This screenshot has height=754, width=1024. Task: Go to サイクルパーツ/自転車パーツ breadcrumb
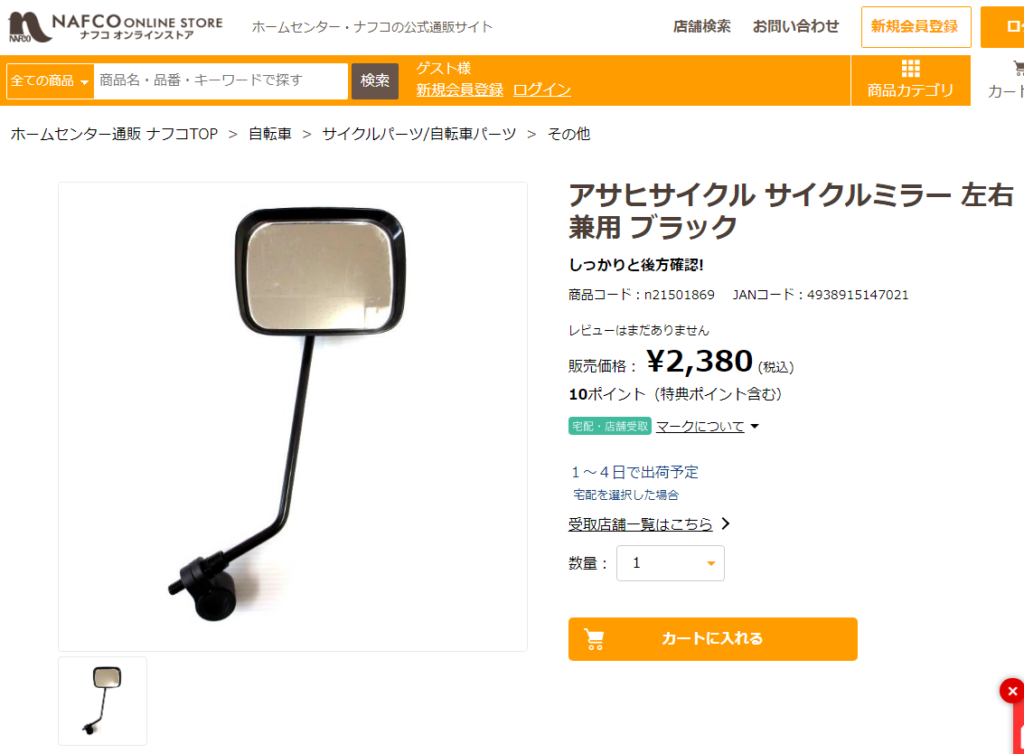tap(419, 134)
